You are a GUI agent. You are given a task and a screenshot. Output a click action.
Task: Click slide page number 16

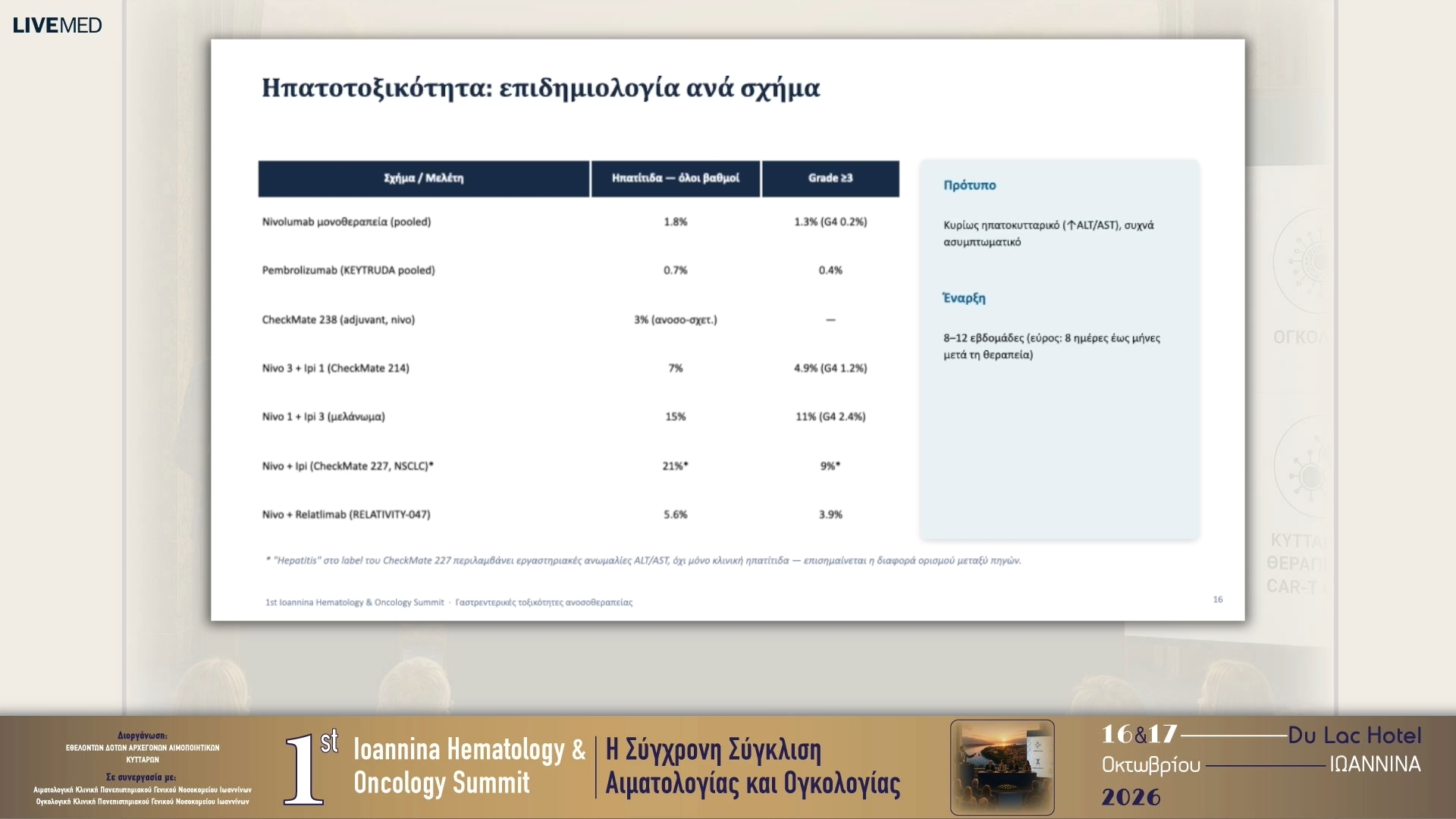1217,599
